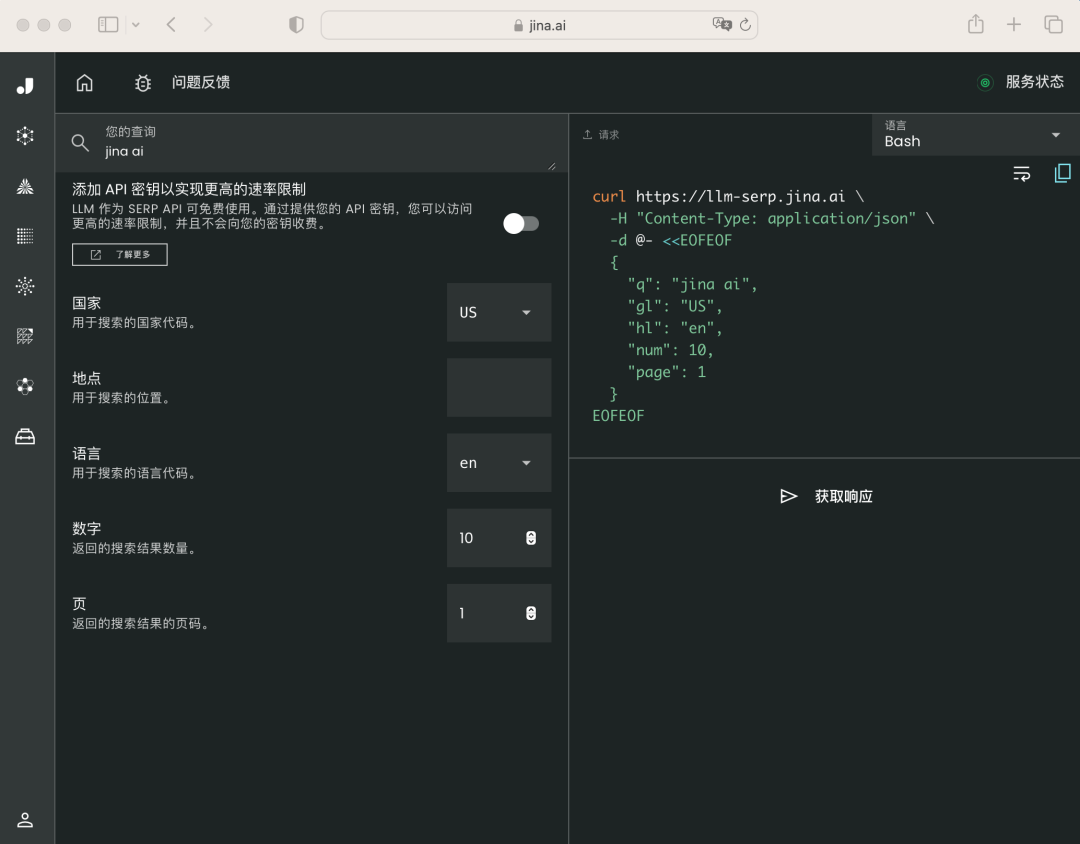Viewport: 1080px width, 844px height.
Task: Click the green service status indicator
Action: pos(985,83)
